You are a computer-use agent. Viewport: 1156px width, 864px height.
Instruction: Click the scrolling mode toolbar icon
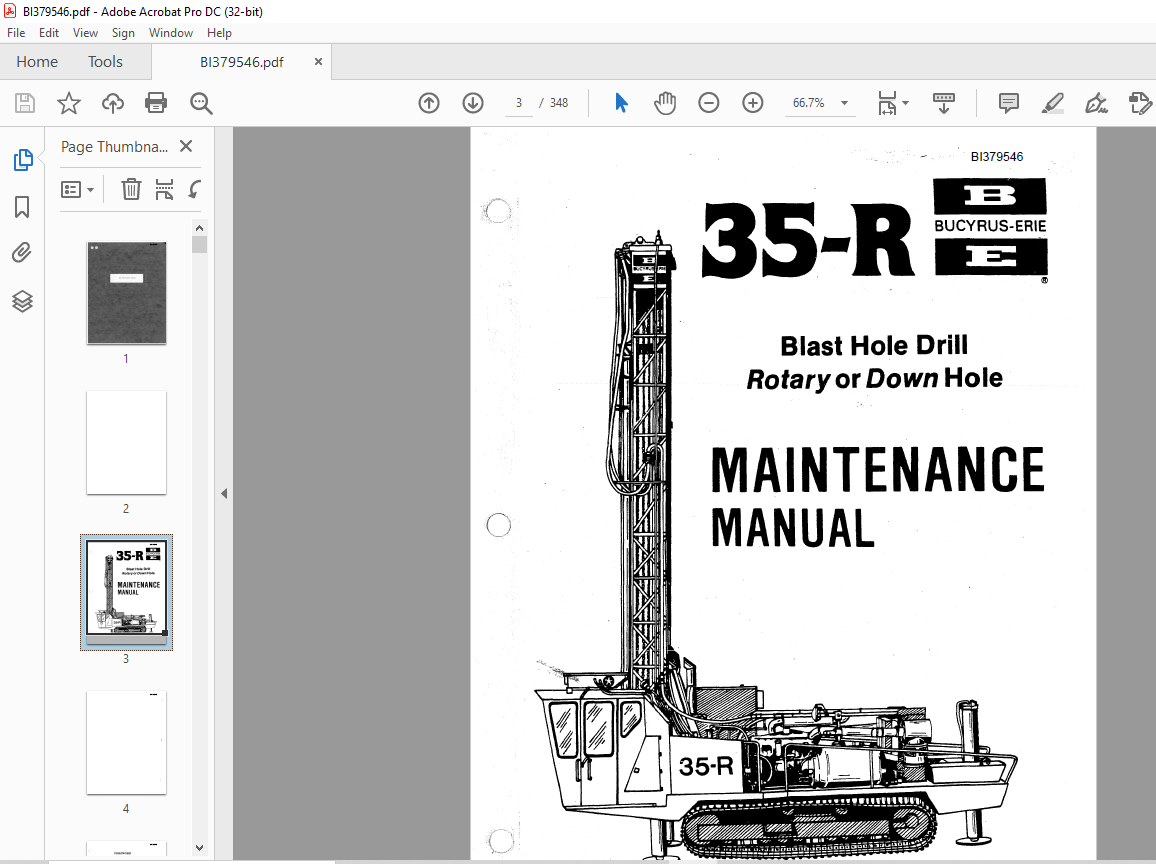point(944,103)
